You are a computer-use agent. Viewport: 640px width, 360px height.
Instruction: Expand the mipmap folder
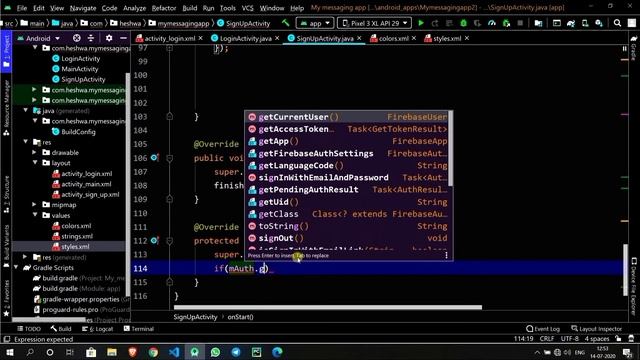[35, 204]
